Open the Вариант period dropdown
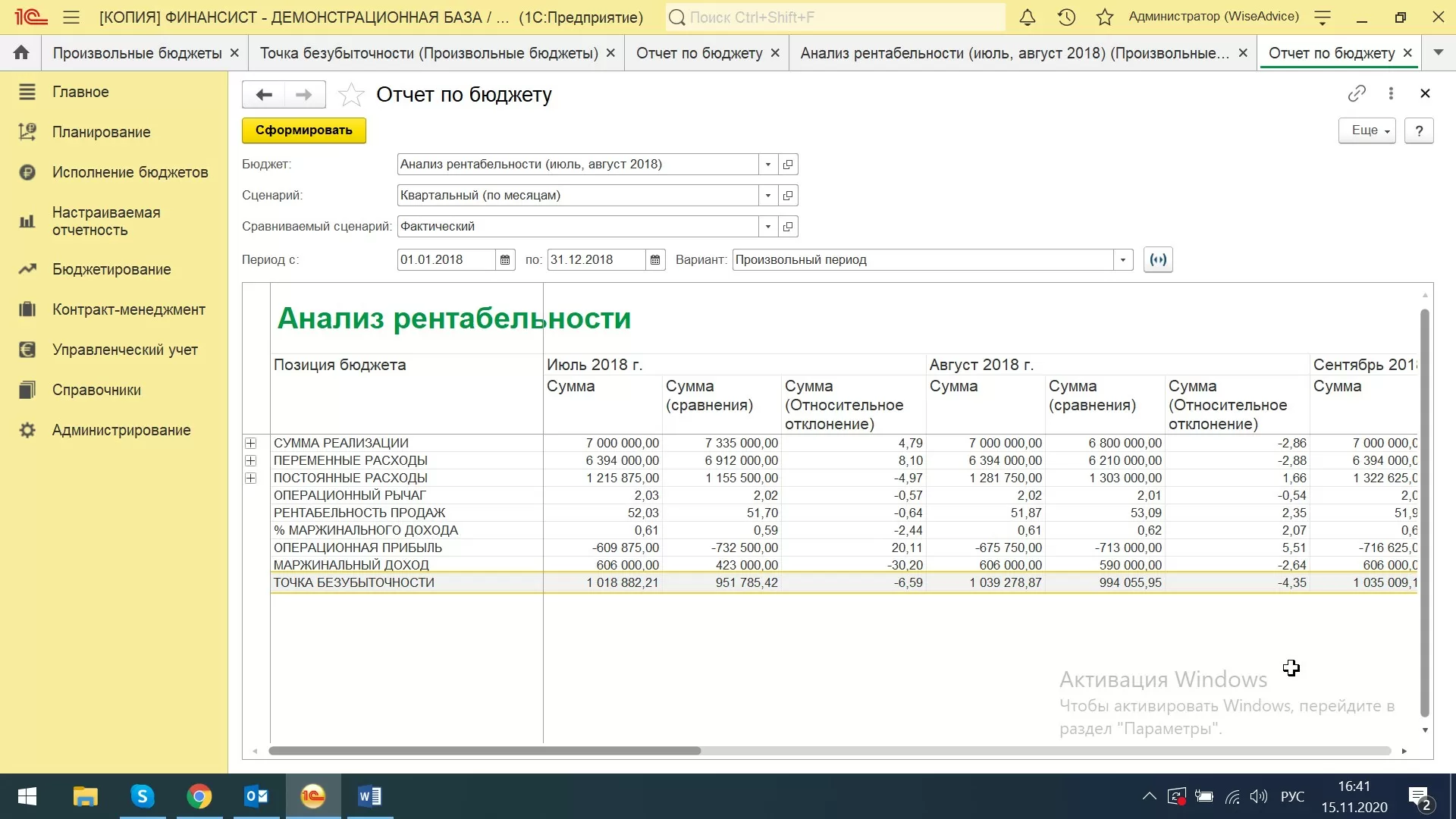Screen dimensions: 1456x819 pos(1123,260)
